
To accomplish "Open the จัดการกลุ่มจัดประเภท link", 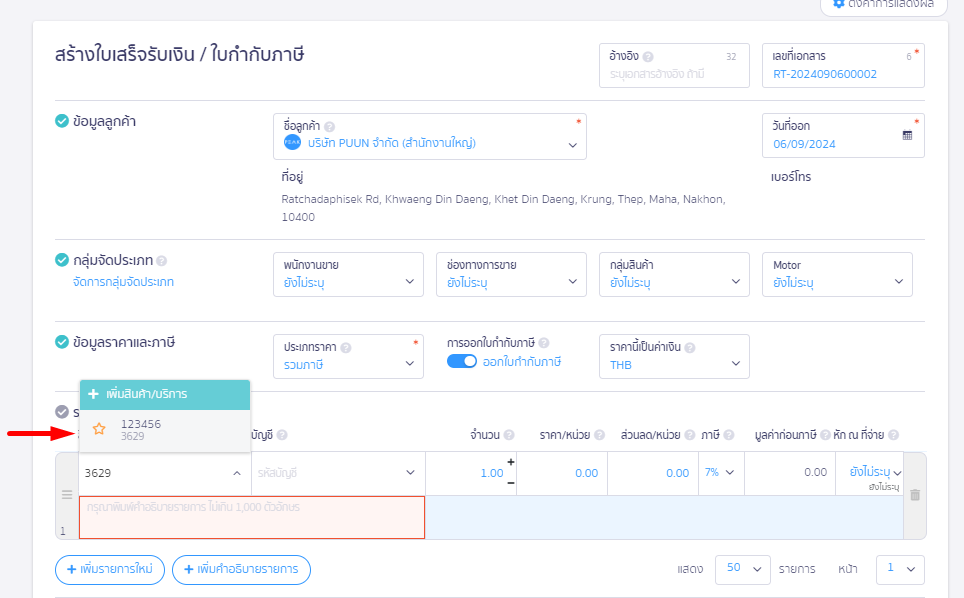I will click(x=123, y=282).
